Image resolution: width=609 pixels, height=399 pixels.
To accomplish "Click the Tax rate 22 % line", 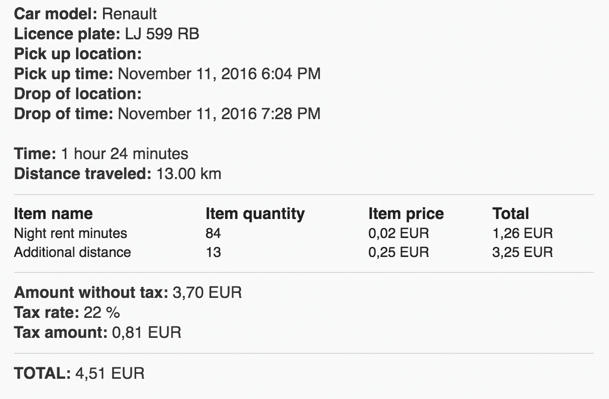I will [67, 313].
